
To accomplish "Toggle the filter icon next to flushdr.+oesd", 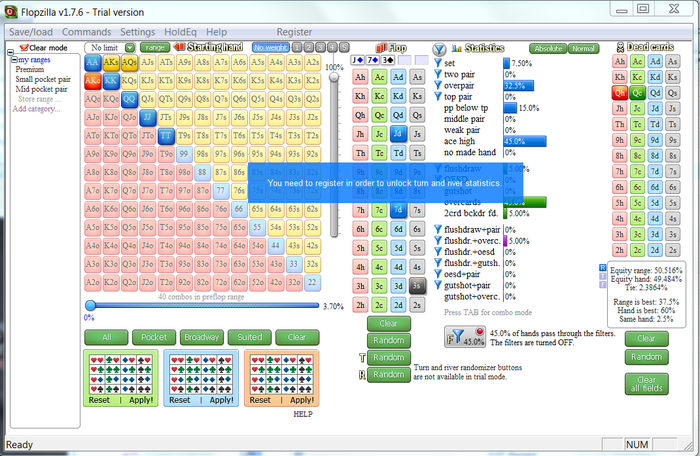I will [x=438, y=252].
